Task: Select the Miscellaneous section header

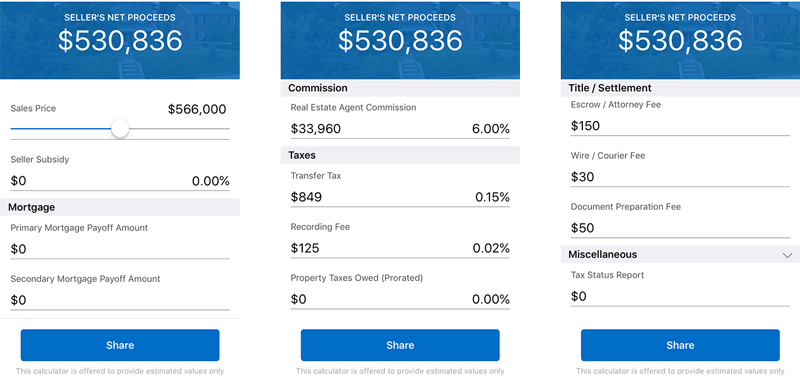Action: [680, 254]
